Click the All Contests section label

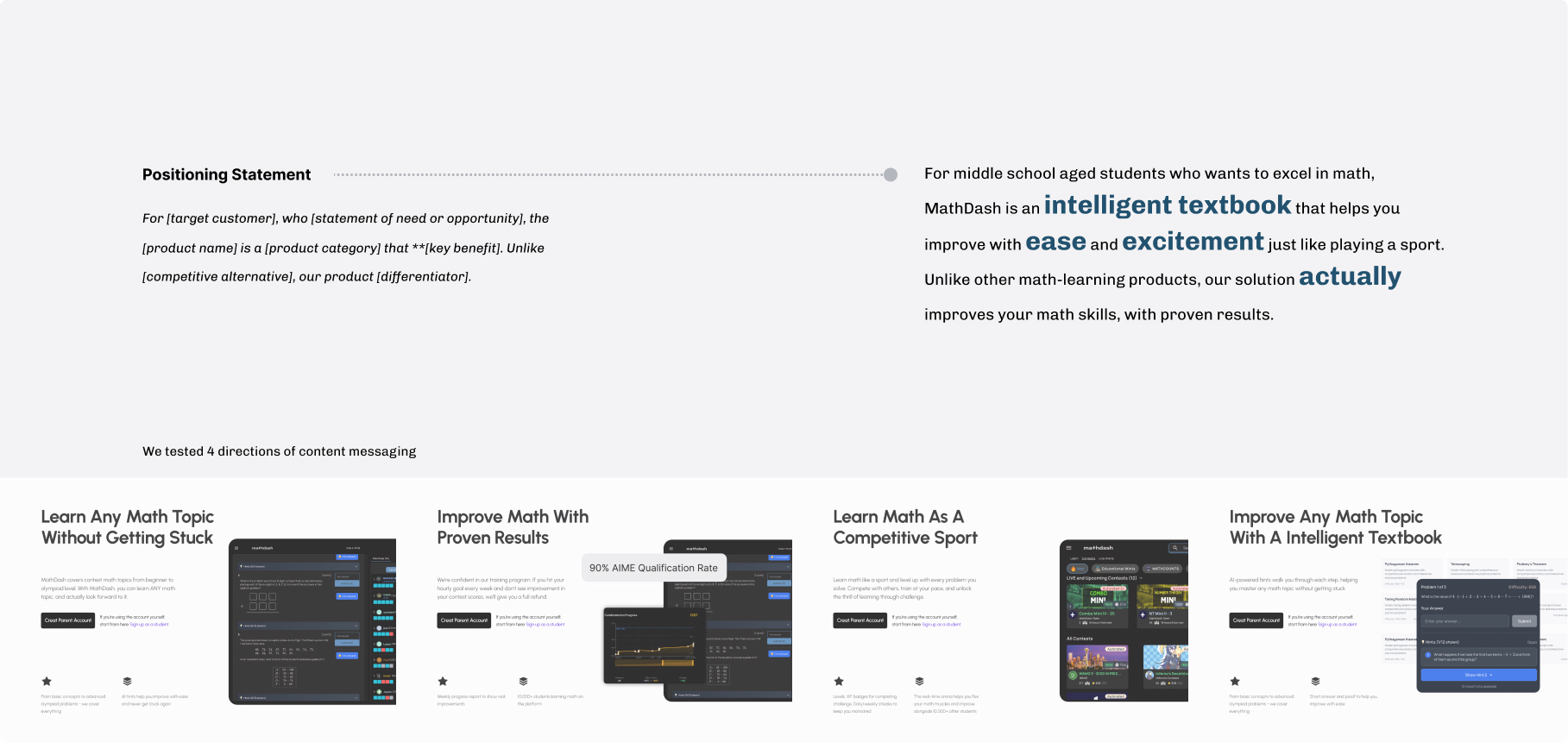point(1080,639)
